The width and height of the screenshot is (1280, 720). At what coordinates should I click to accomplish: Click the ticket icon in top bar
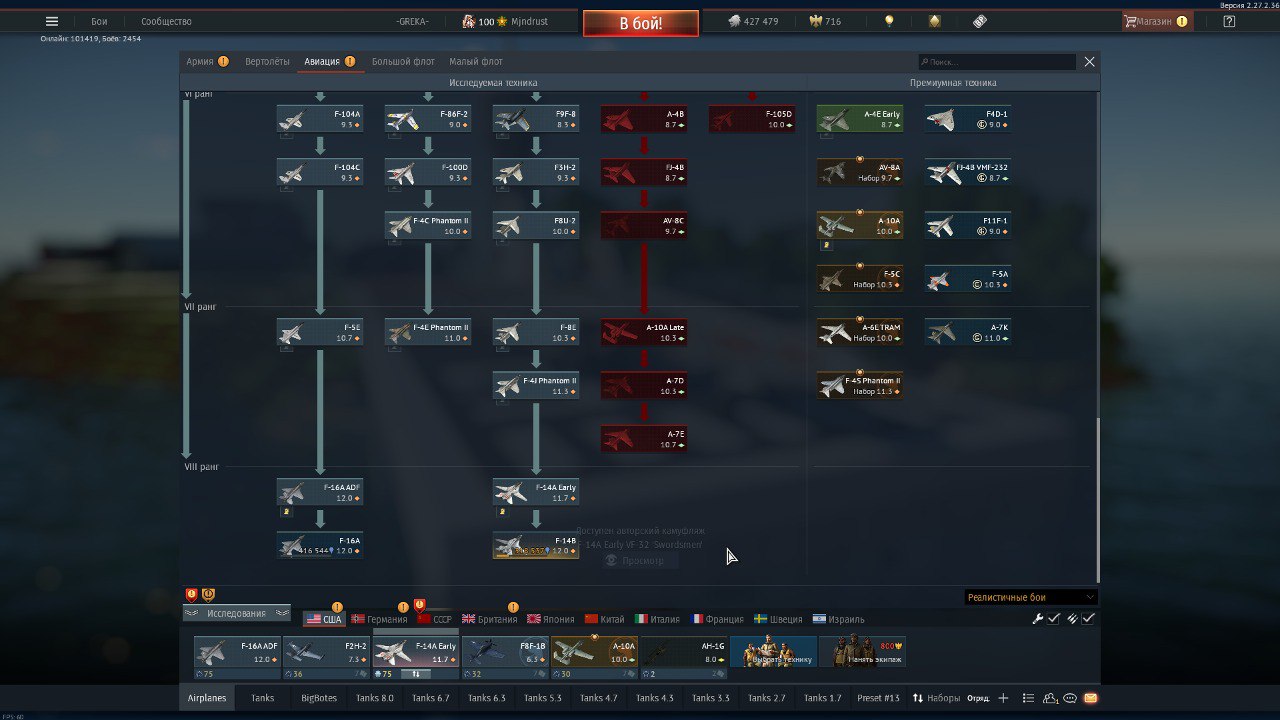980,21
